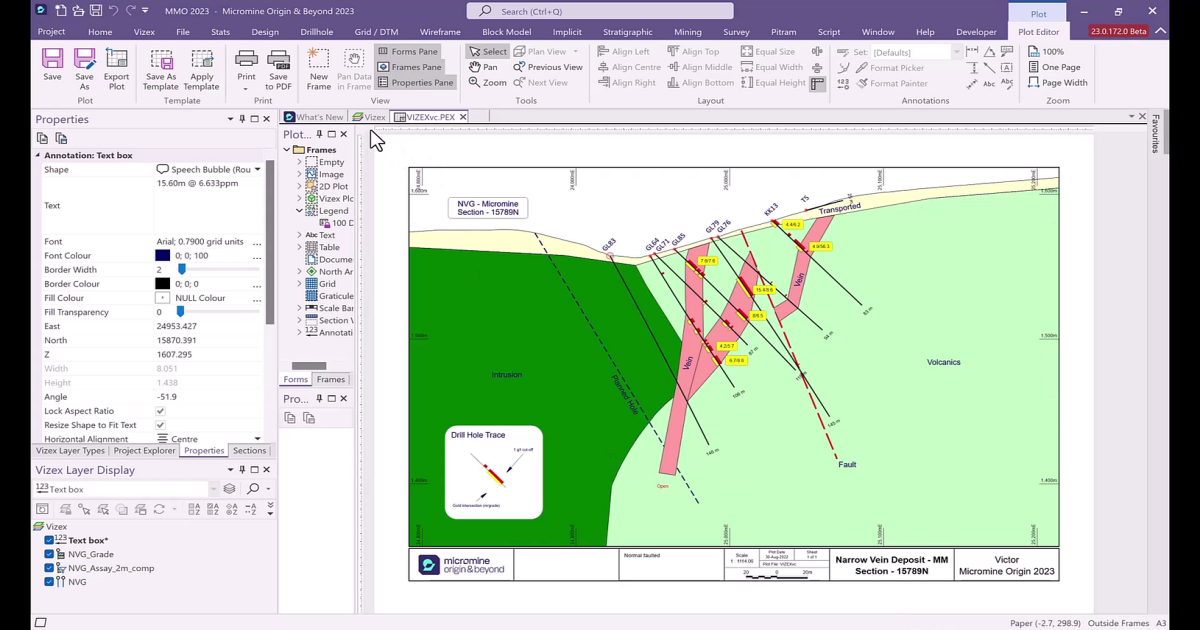Disable the NVG_Assay_2m_comp layer
Viewport: 1200px width, 630px height.
click(49, 568)
